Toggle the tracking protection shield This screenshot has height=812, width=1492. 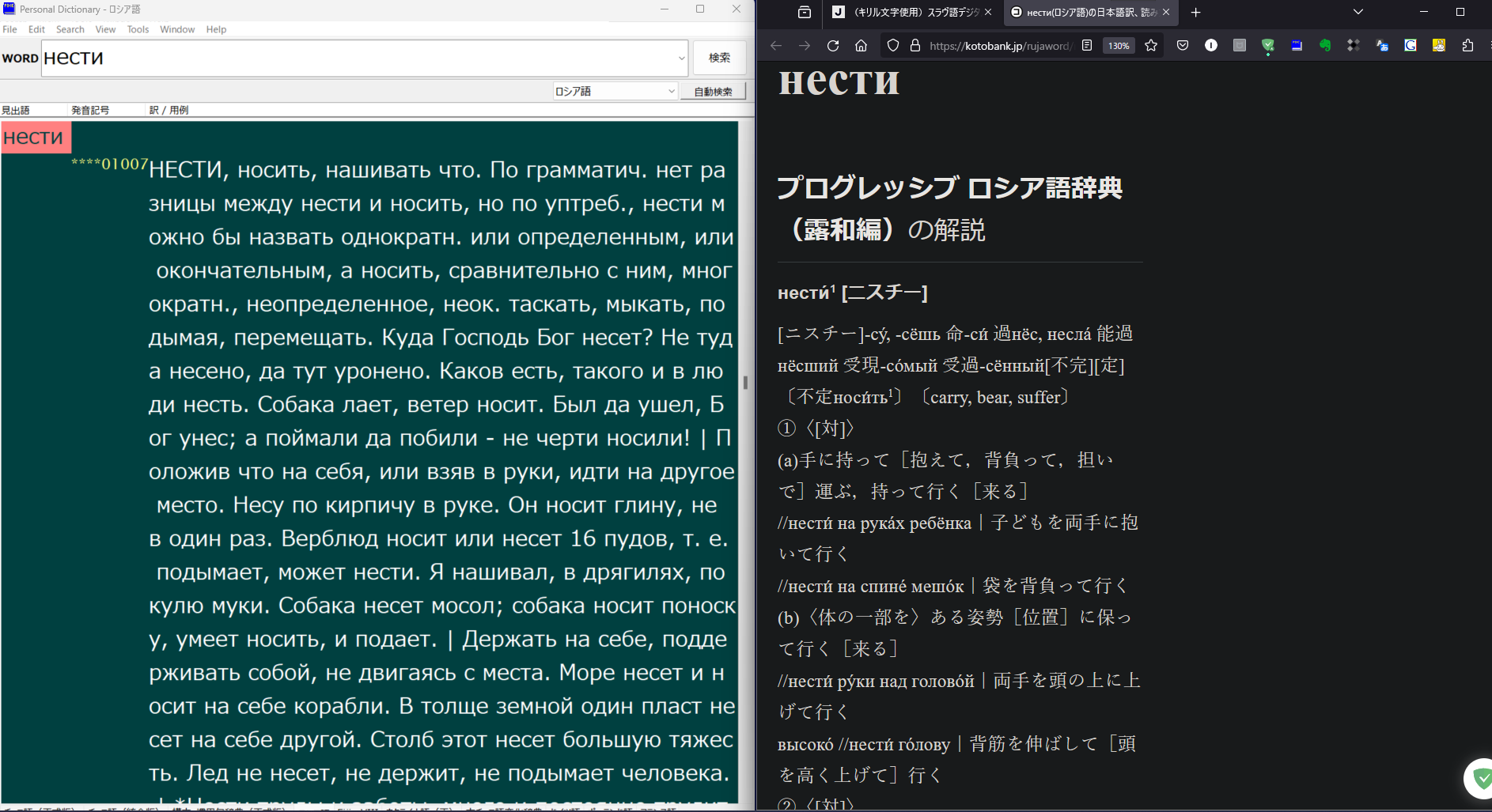892,45
